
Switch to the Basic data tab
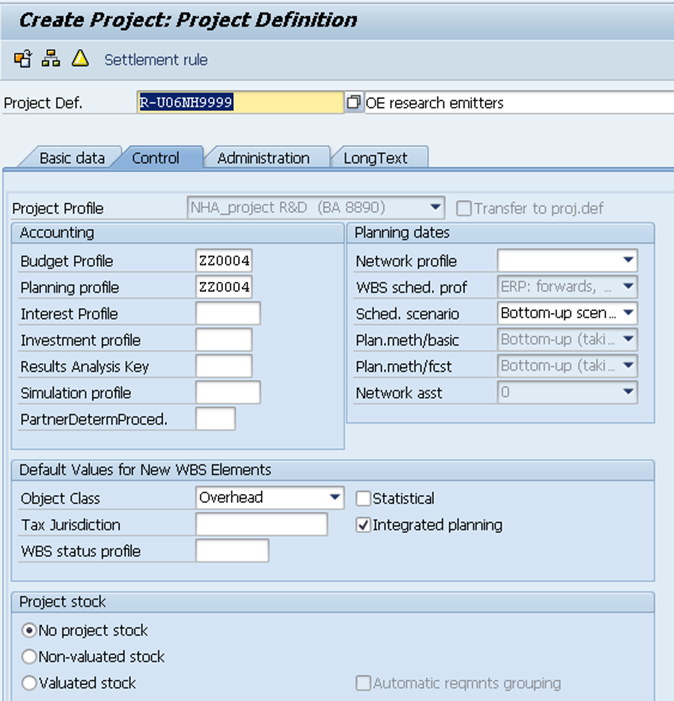(71, 158)
